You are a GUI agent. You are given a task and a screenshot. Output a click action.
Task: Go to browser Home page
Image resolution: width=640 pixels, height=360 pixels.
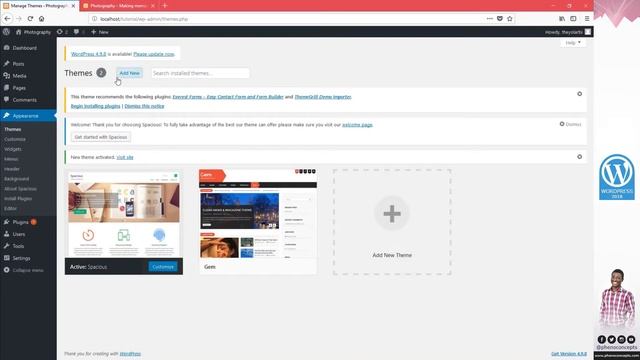pos(42,19)
